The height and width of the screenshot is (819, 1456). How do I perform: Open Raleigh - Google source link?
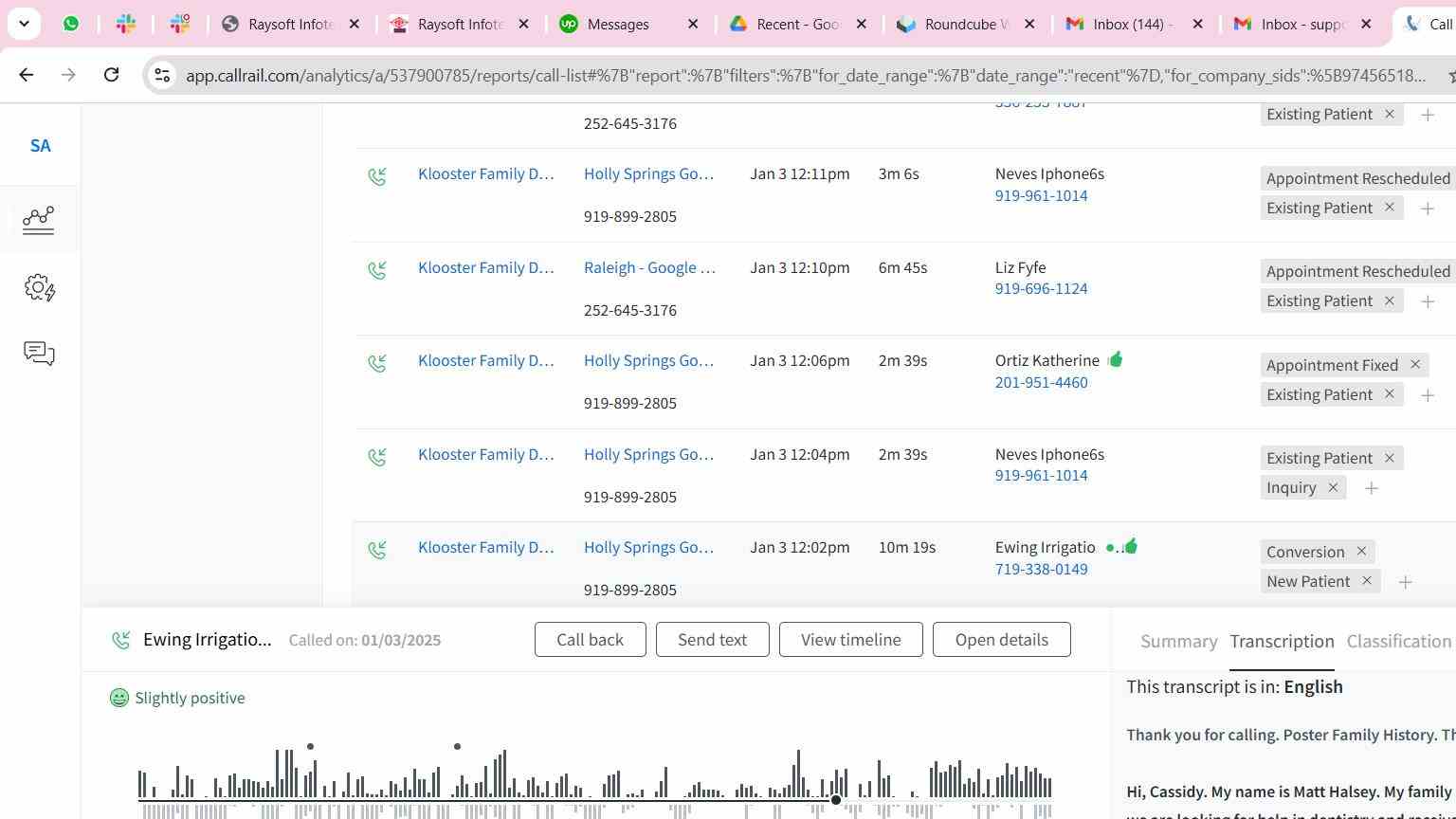[x=650, y=267]
